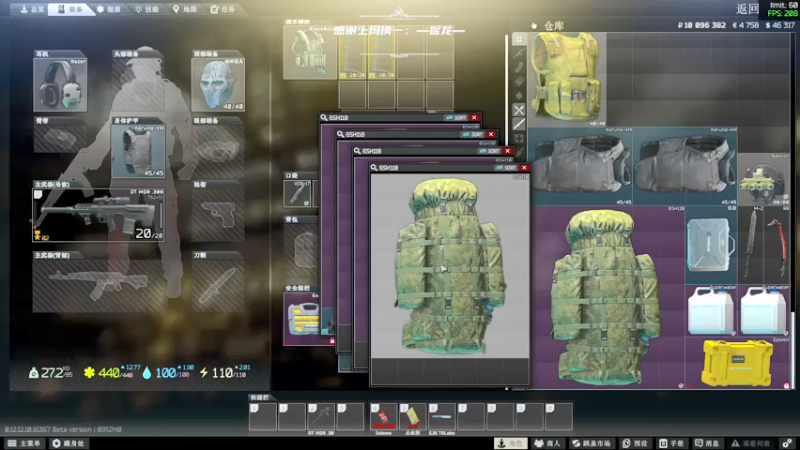Screen dimensions: 800x450
Task: Click the empty back weapon slot
Action: (x=98, y=285)
